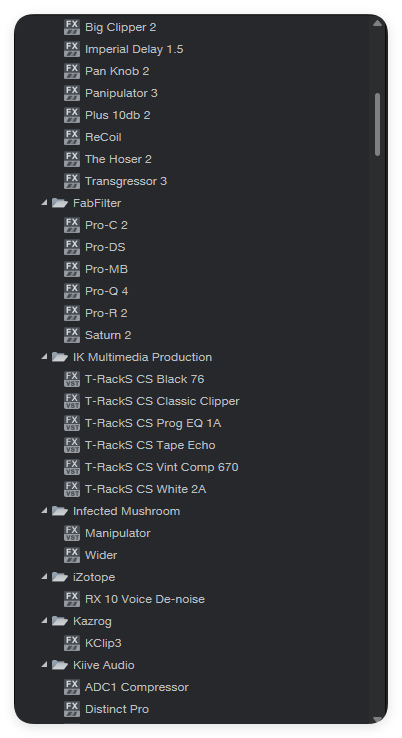
Task: Select the RX 10 Voice De-noise plugin
Action: pos(145,599)
